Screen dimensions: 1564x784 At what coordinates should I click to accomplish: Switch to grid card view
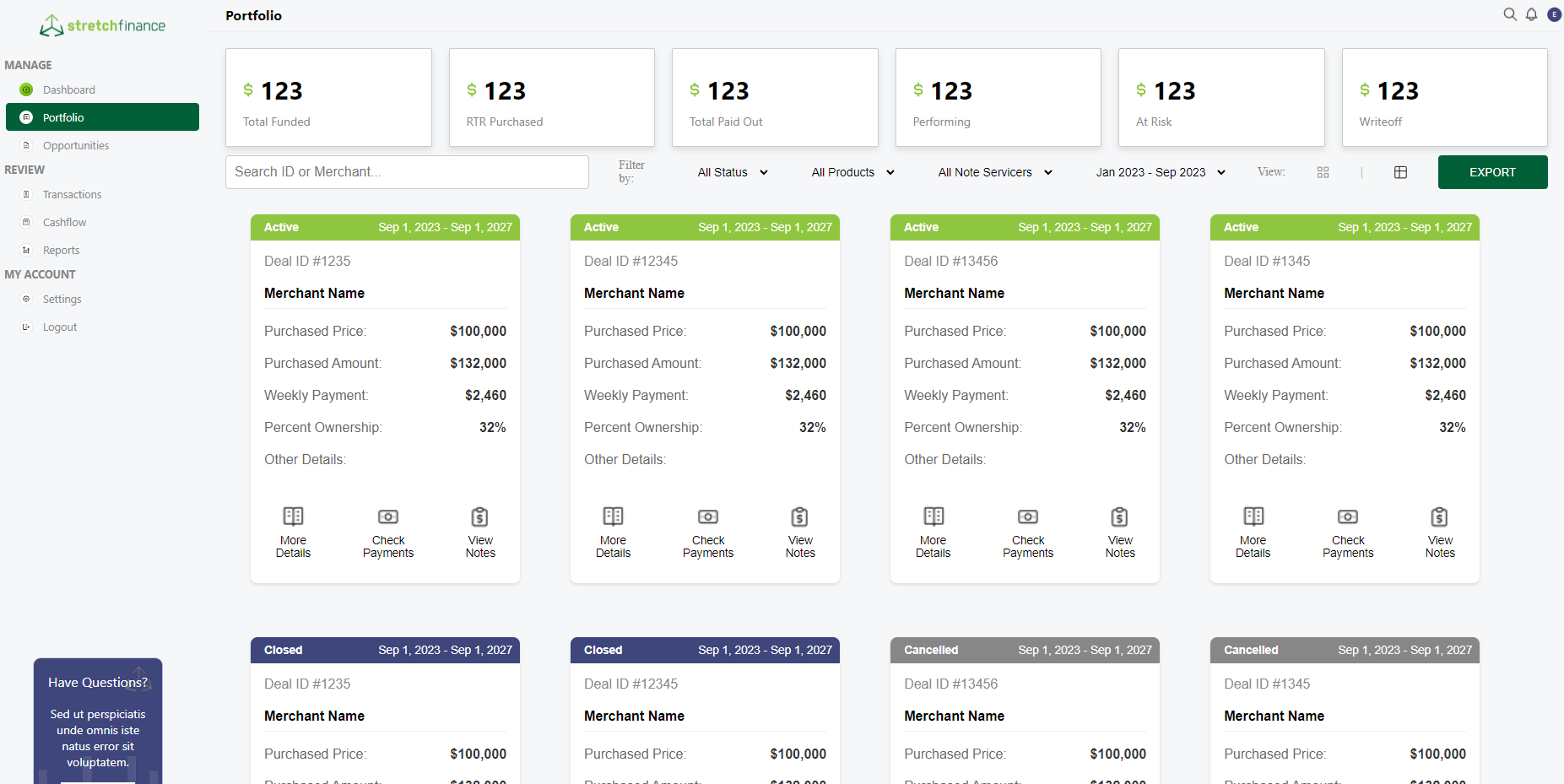coord(1323,172)
